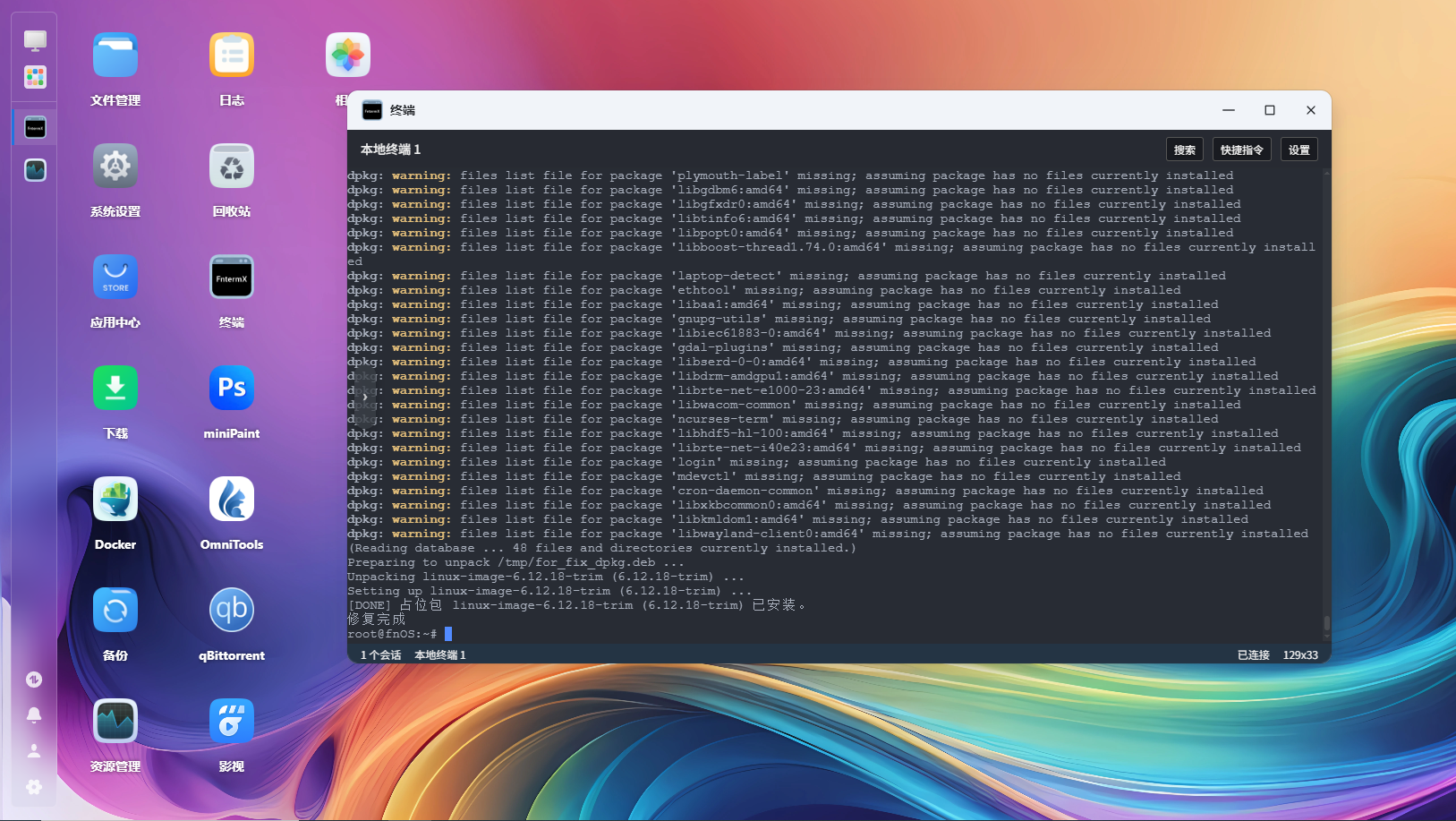The height and width of the screenshot is (821, 1456).
Task: Open the 下载 download app icon
Action: tap(115, 389)
